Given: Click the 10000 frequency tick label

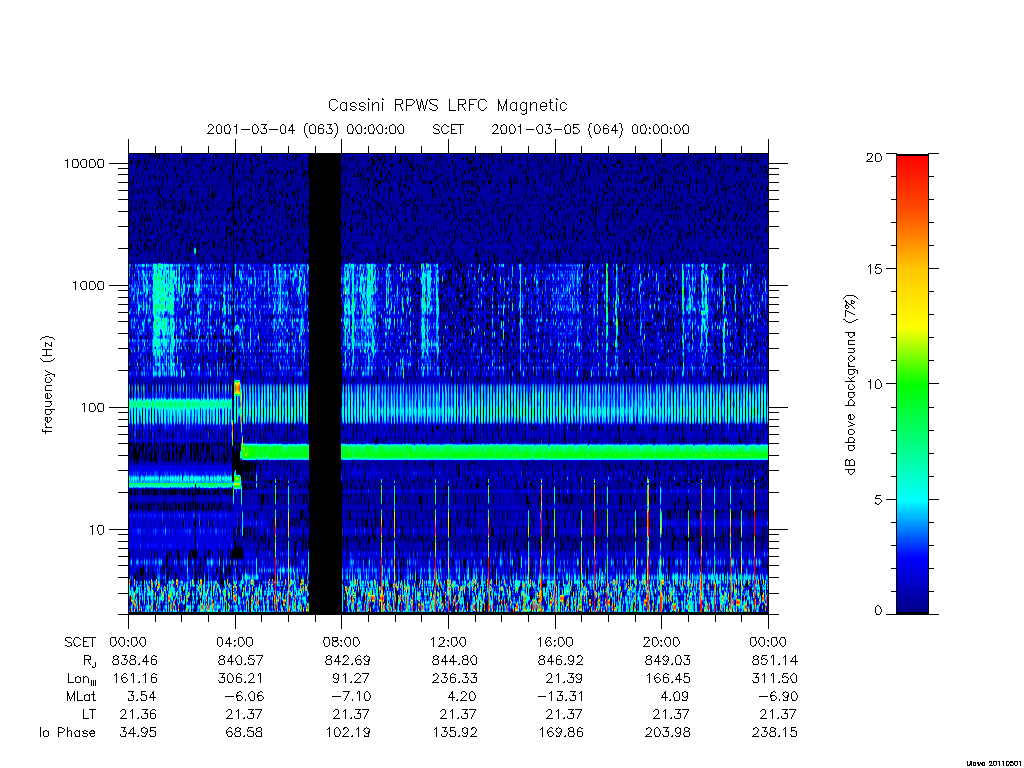Looking at the screenshot, I should click(x=84, y=163).
